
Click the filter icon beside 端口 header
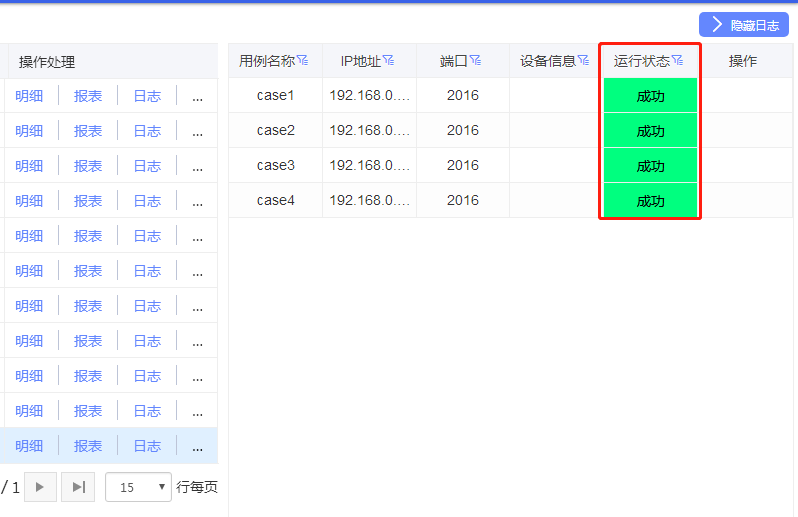pyautogui.click(x=476, y=61)
